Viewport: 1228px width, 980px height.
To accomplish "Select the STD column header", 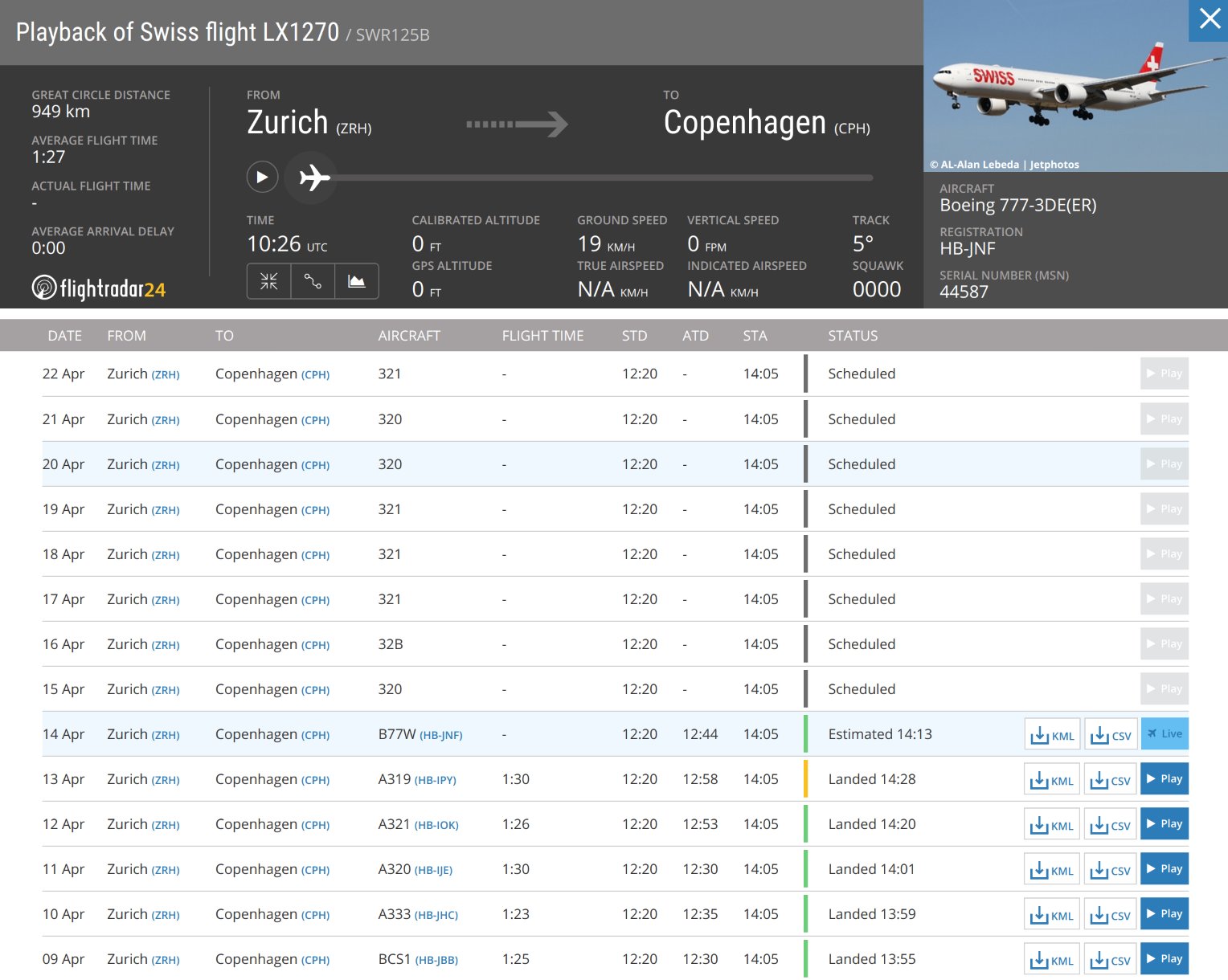I will click(634, 336).
